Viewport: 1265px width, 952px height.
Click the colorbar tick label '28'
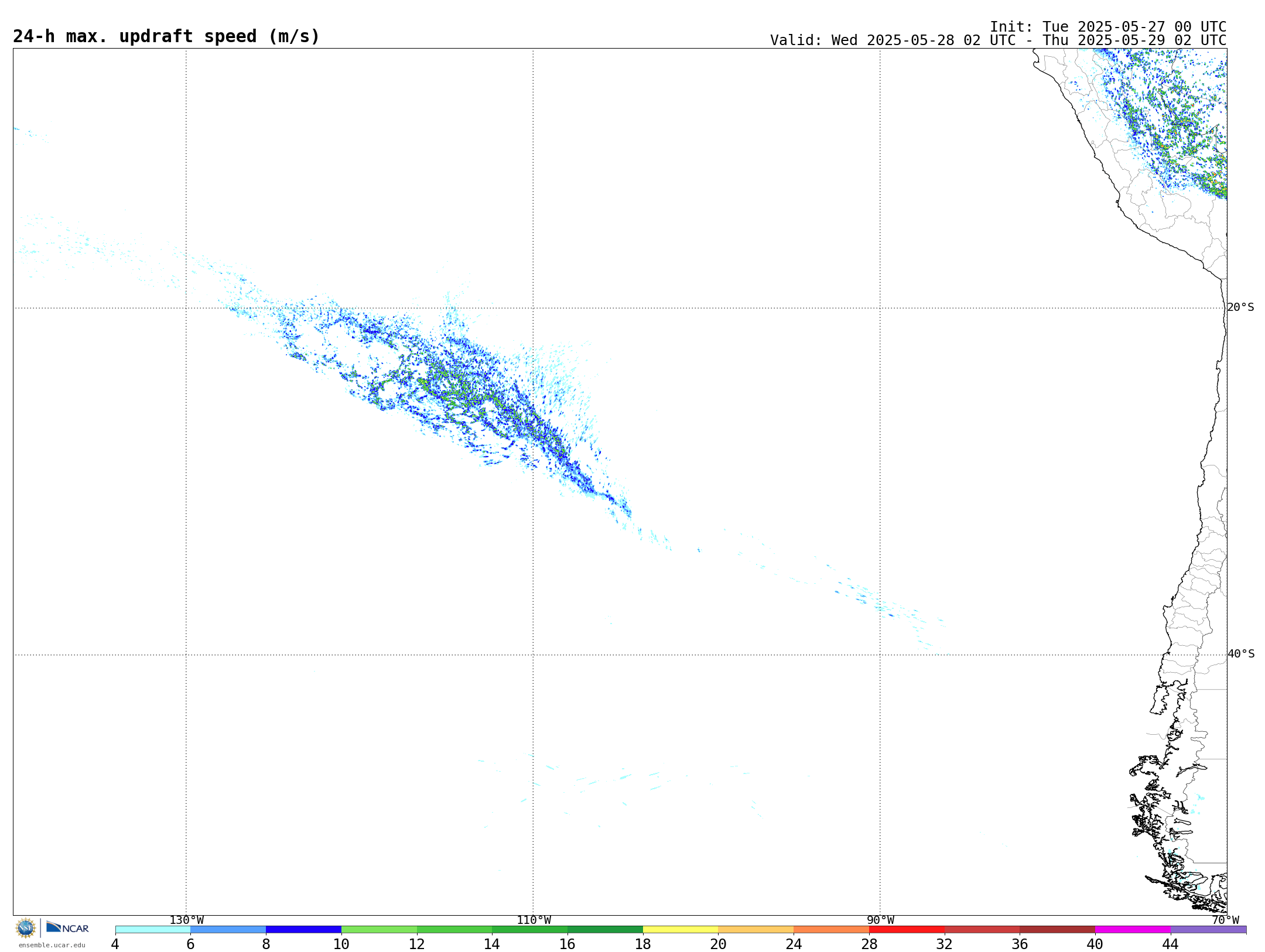click(869, 944)
